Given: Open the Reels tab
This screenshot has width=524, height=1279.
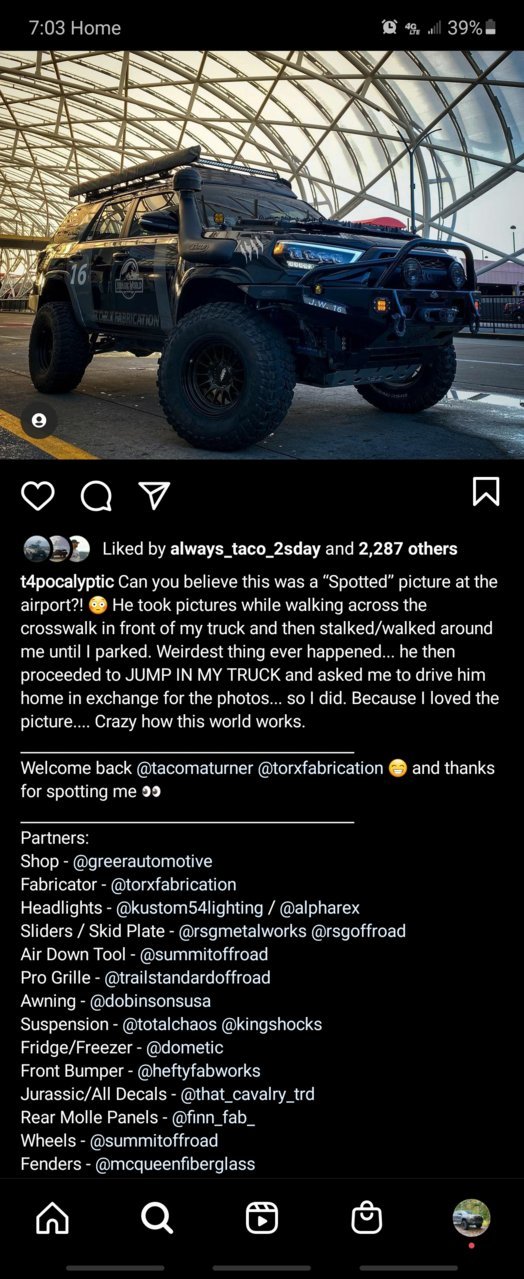Looking at the screenshot, I should [x=262, y=1217].
